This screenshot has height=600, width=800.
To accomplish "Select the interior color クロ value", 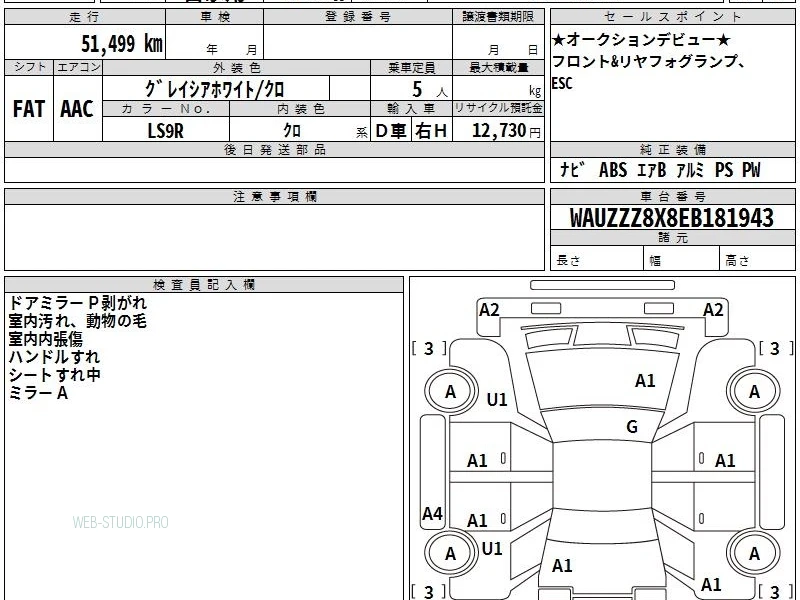I will coord(292,131).
